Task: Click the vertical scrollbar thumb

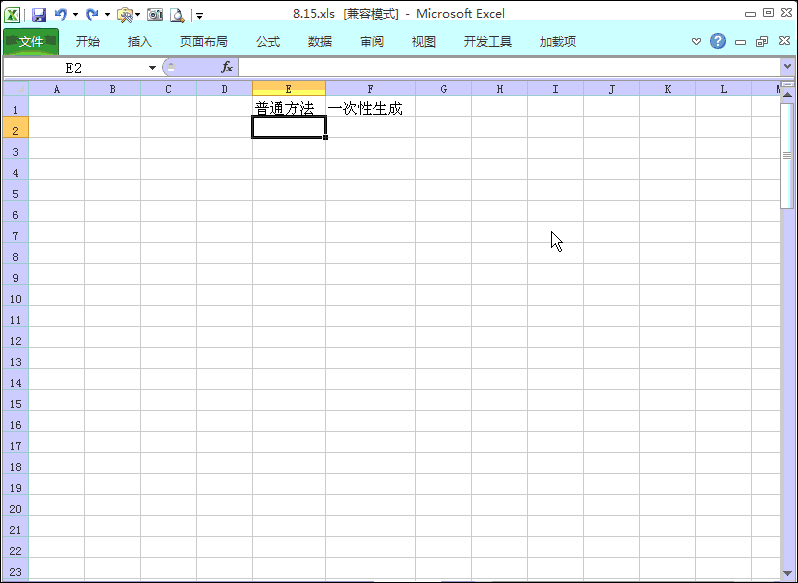Action: 787,155
